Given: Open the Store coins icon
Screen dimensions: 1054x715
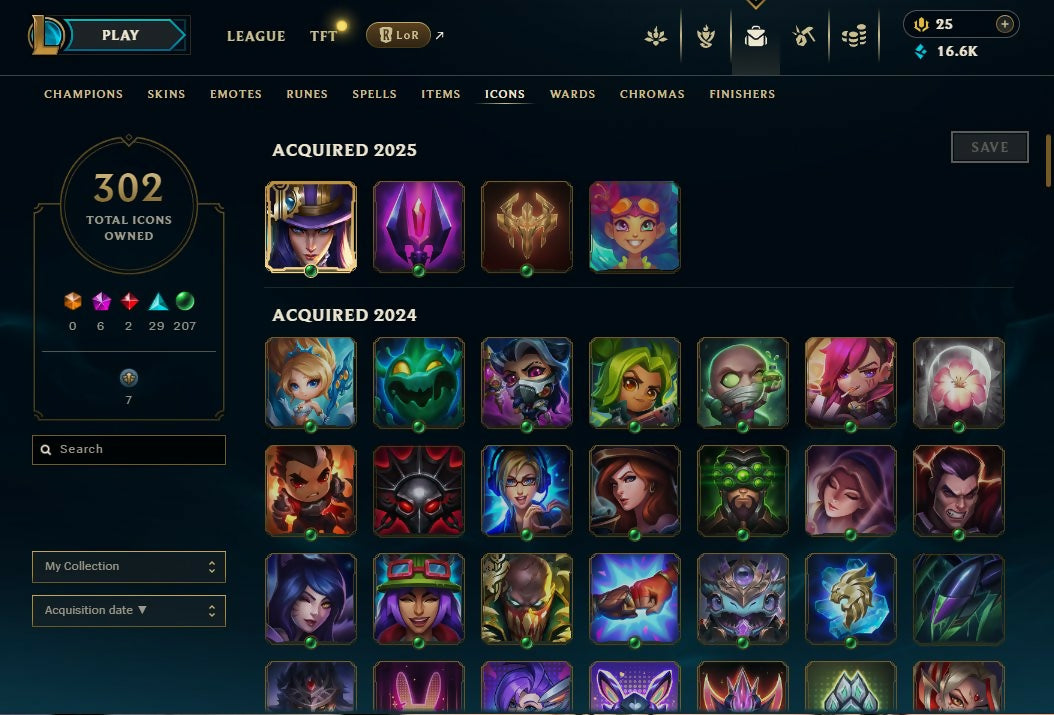Looking at the screenshot, I should (x=854, y=36).
